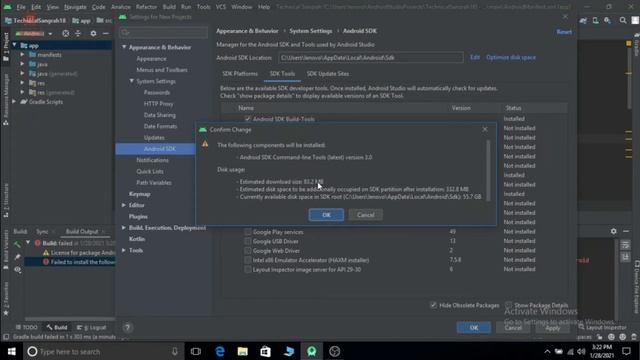
Task: Switch to the SDK Platforms tab
Action: pyautogui.click(x=240, y=74)
